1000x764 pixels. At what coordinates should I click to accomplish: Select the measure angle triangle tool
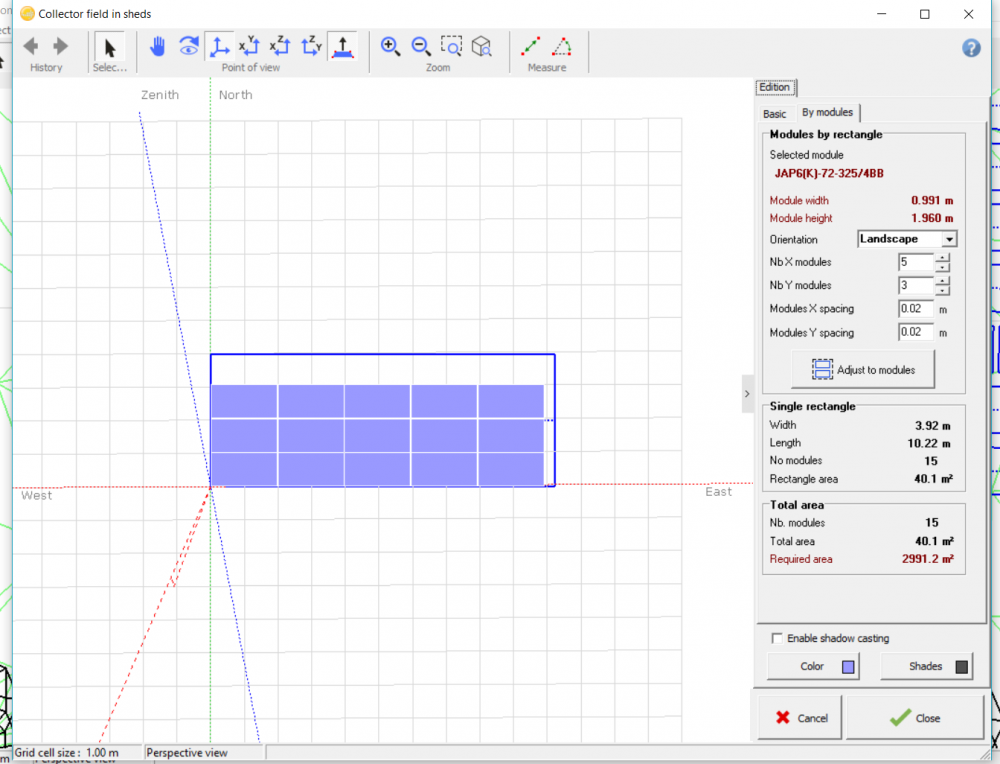tap(563, 46)
